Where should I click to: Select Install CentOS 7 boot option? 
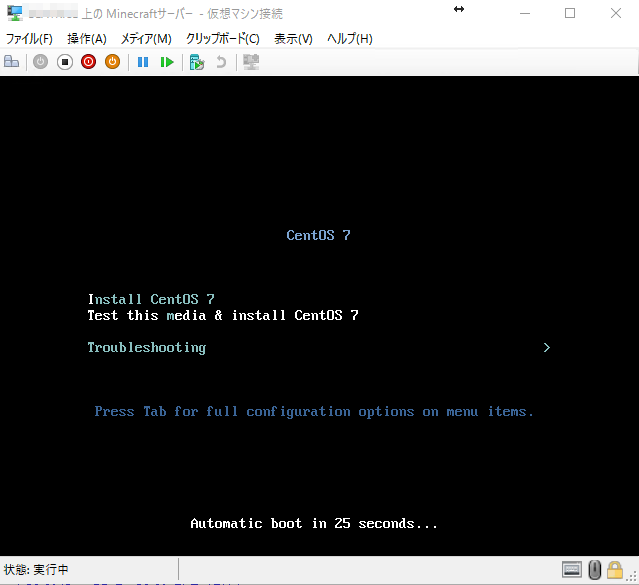(x=151, y=299)
